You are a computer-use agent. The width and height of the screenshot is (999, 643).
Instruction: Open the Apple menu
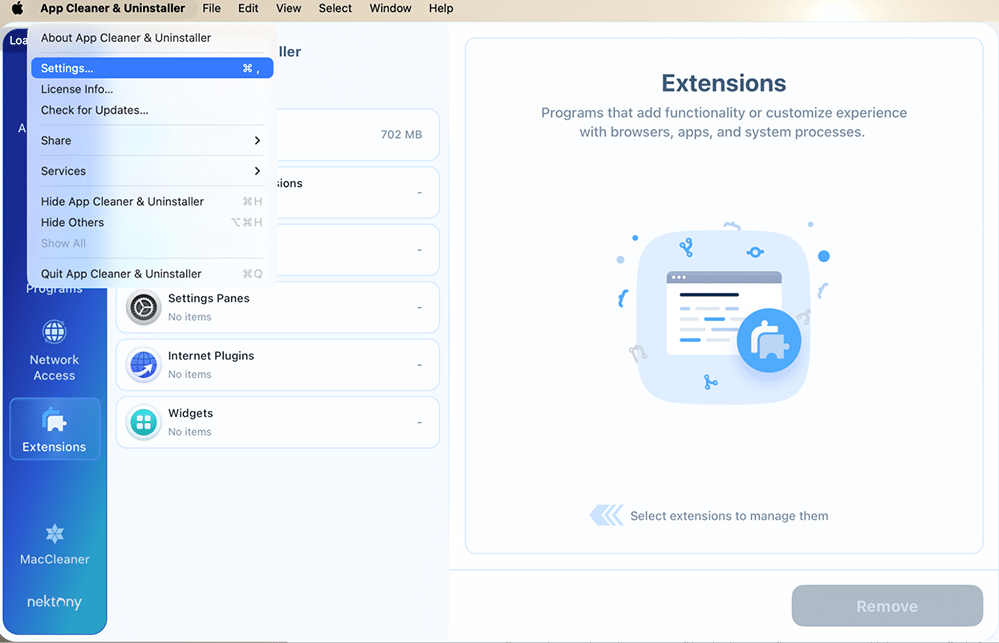pos(17,8)
